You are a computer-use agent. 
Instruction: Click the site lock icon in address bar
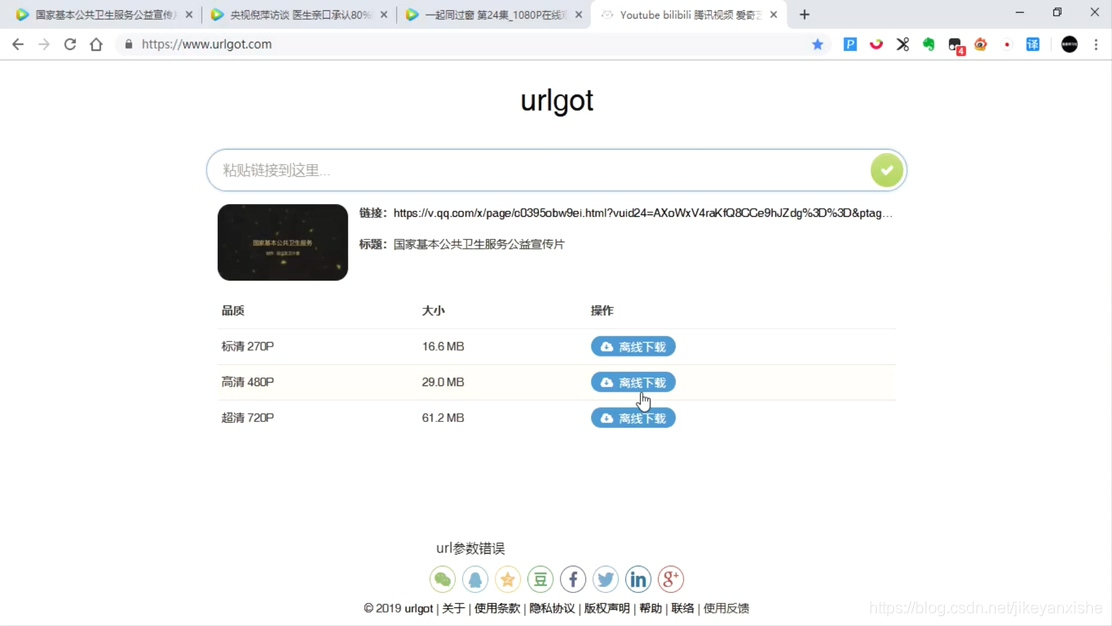(x=128, y=44)
